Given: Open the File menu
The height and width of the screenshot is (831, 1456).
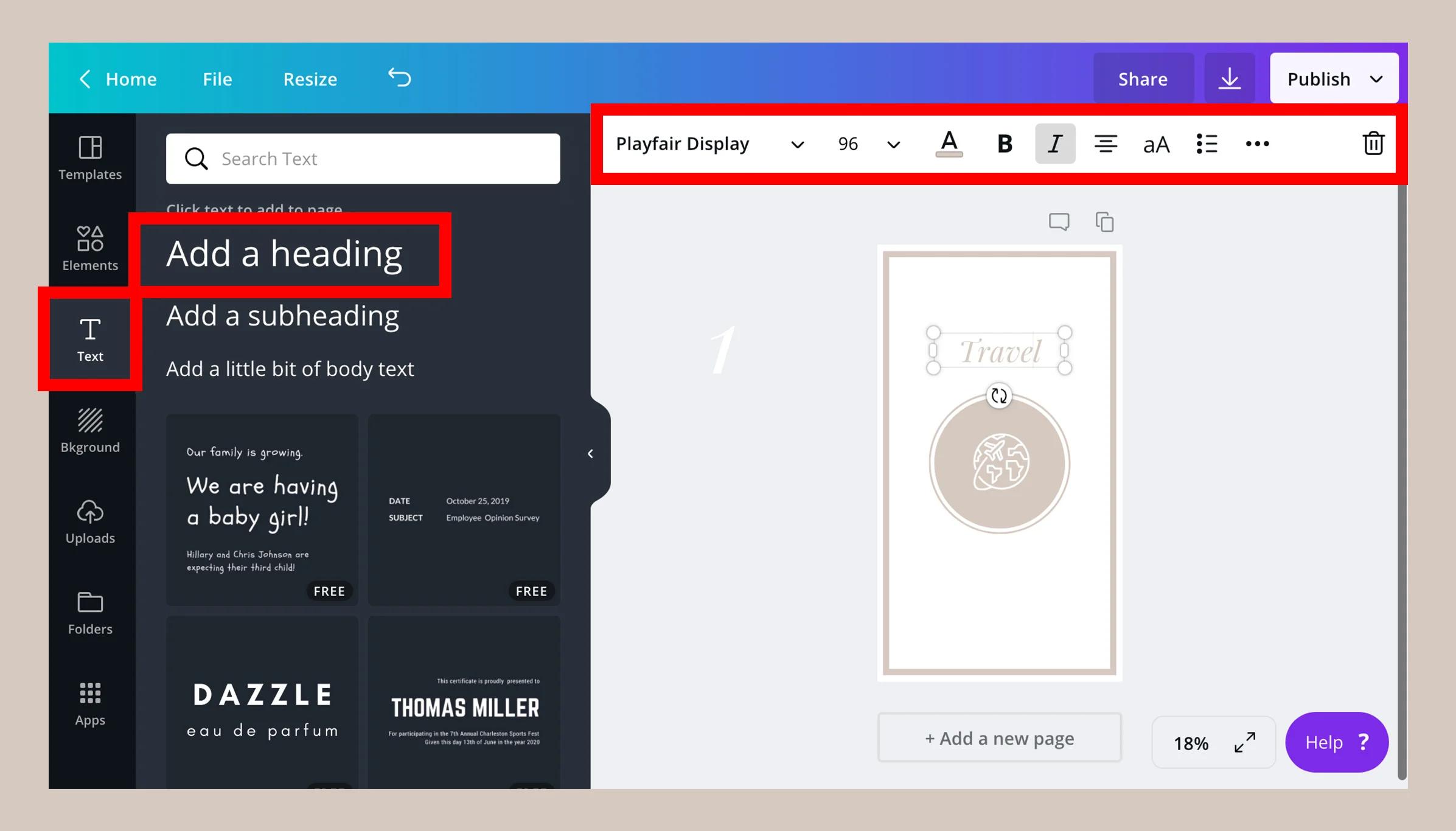Looking at the screenshot, I should click(x=217, y=79).
